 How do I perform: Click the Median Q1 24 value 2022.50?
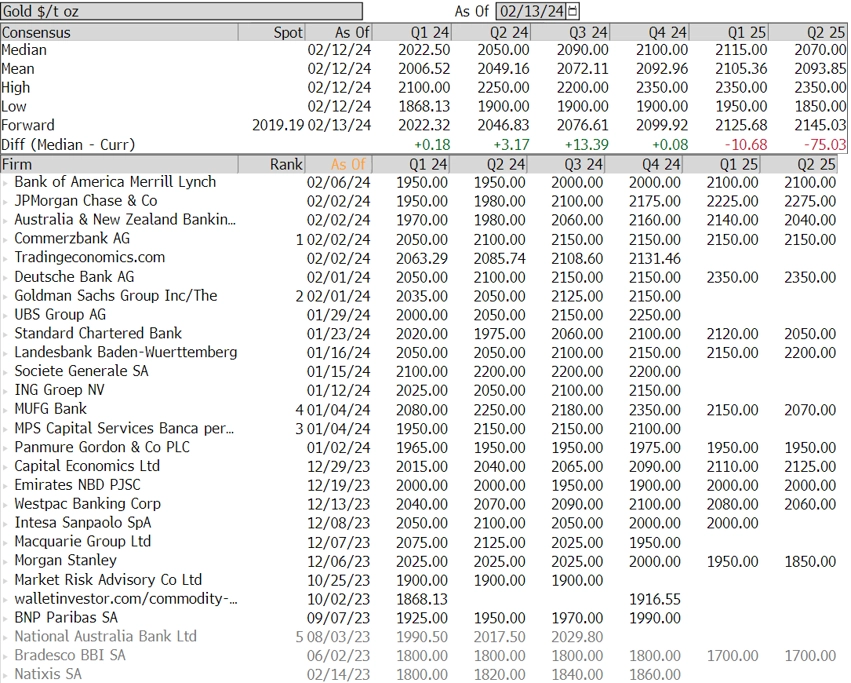[424, 50]
